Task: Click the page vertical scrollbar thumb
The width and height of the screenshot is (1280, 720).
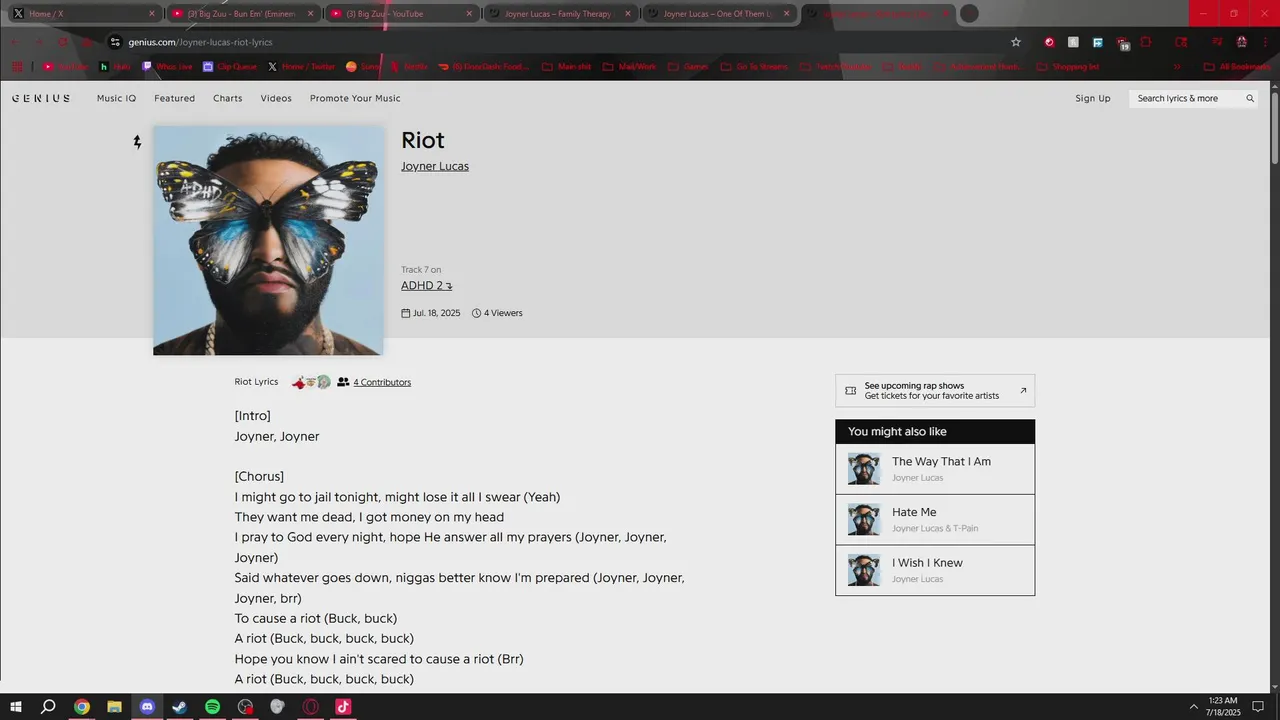Action: (1274, 127)
